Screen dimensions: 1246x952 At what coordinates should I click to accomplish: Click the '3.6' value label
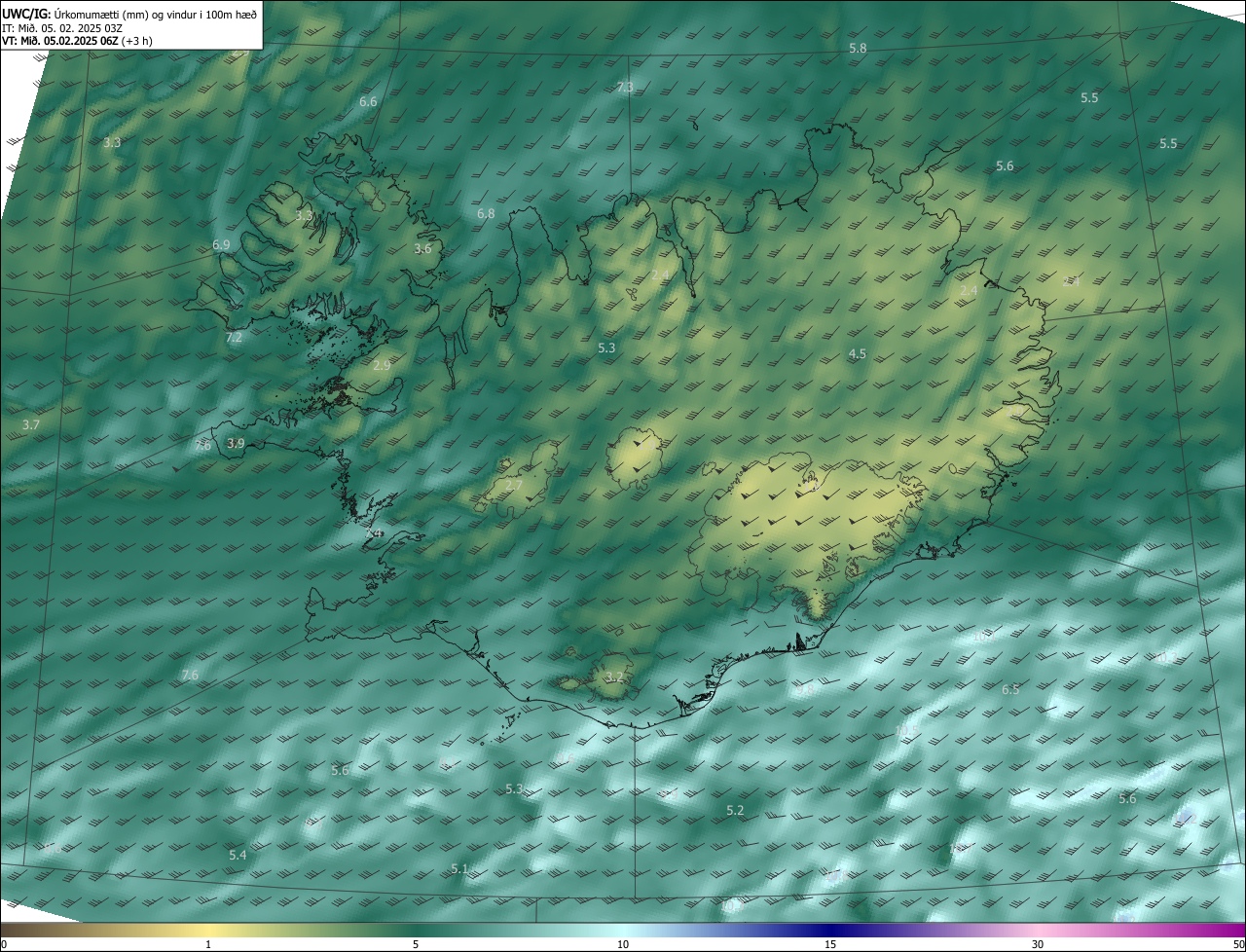click(x=422, y=248)
